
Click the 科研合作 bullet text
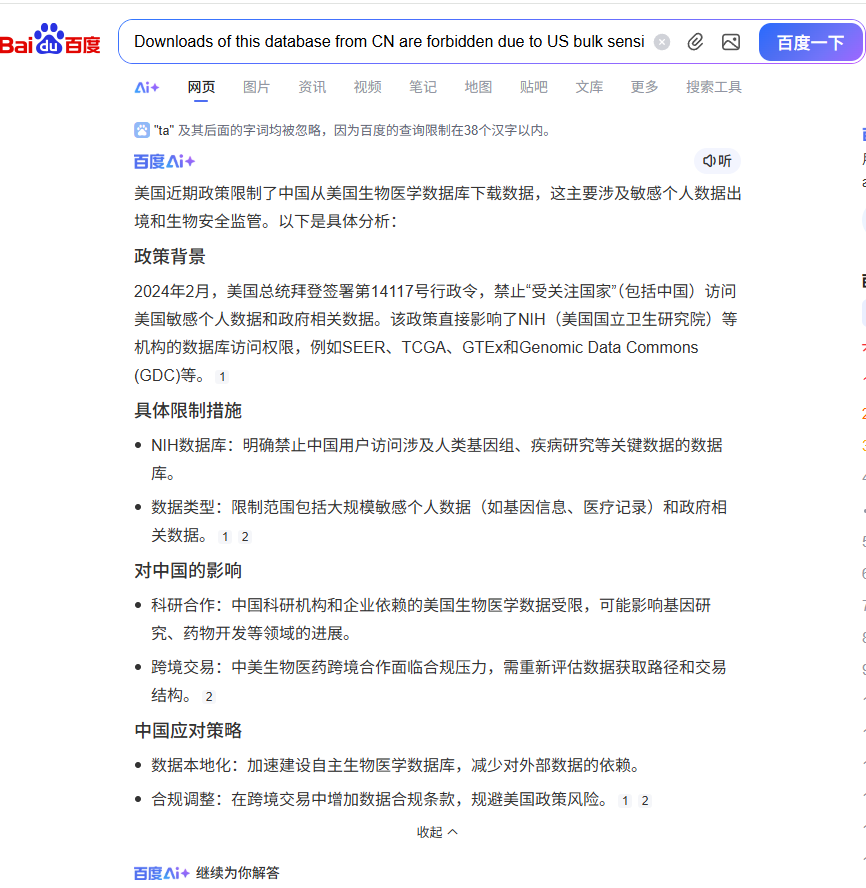pos(430,619)
